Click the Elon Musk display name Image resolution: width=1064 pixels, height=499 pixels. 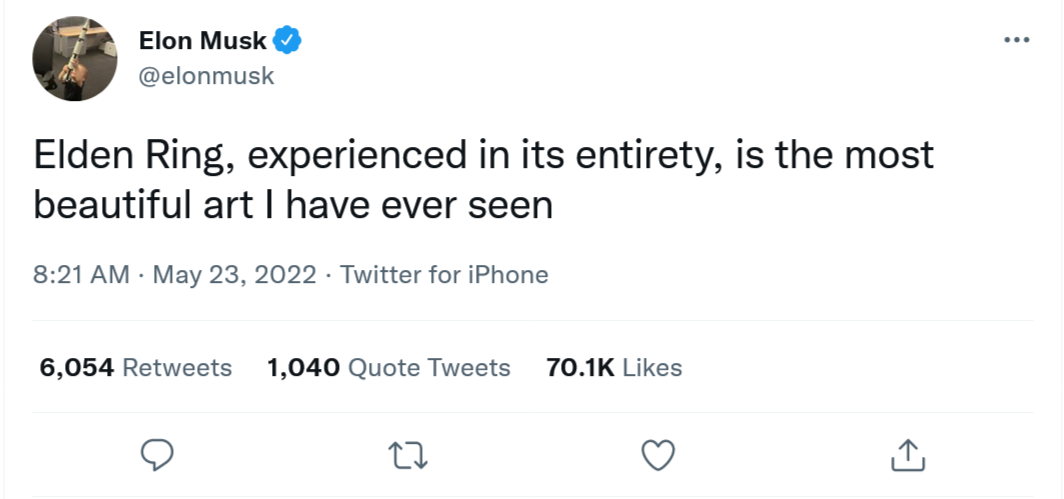202,41
